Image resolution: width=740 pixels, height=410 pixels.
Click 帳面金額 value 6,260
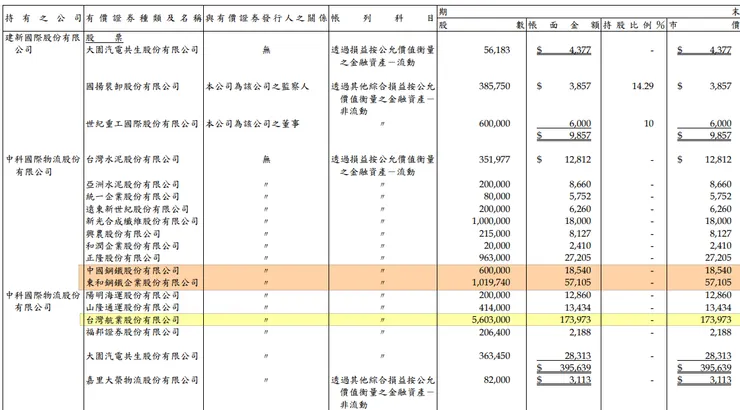click(580, 209)
